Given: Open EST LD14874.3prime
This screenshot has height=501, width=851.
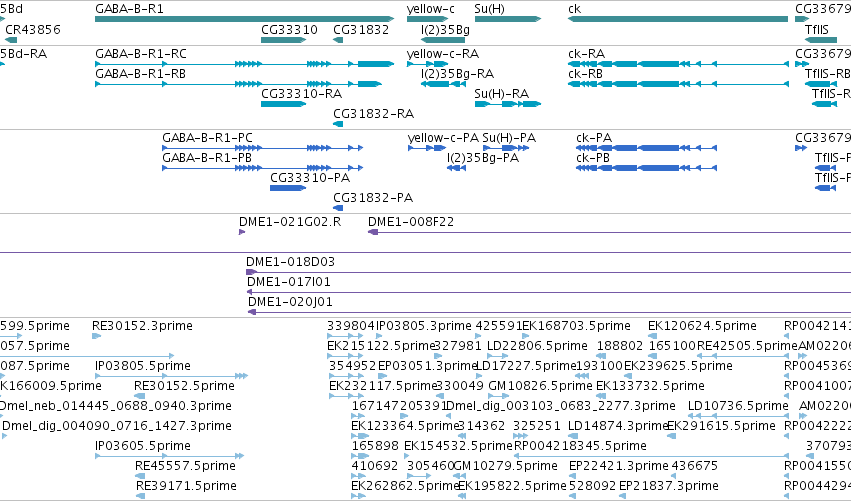Looking at the screenshot, I should tap(618, 427).
